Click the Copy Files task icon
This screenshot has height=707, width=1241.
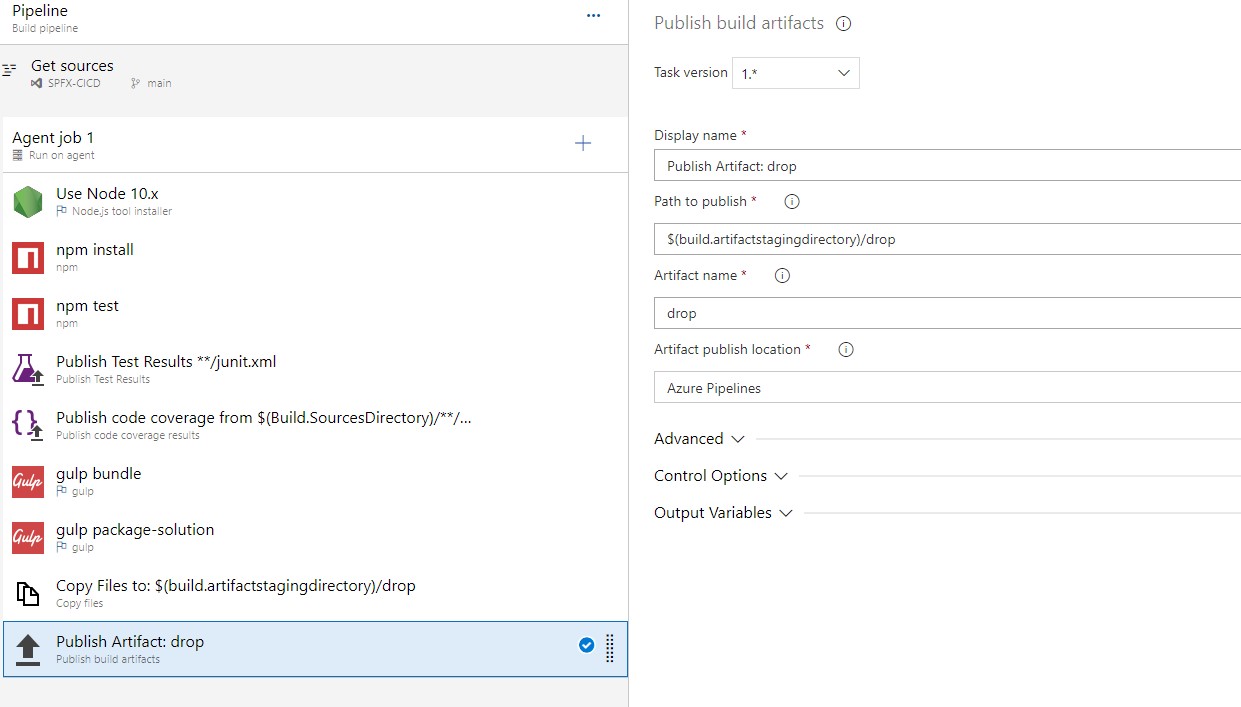pos(28,593)
